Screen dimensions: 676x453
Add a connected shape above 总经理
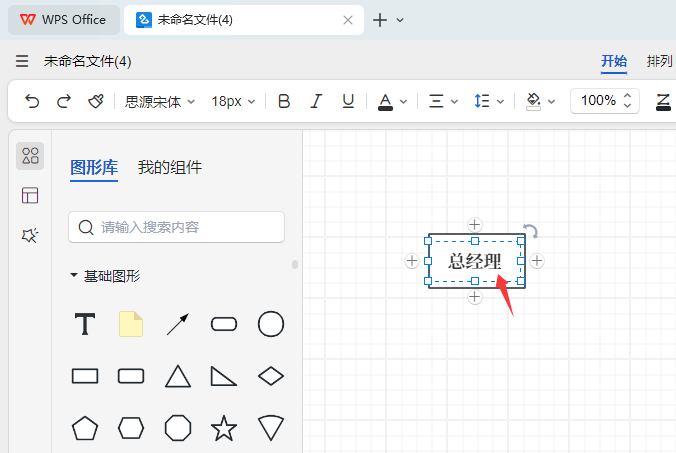475,225
